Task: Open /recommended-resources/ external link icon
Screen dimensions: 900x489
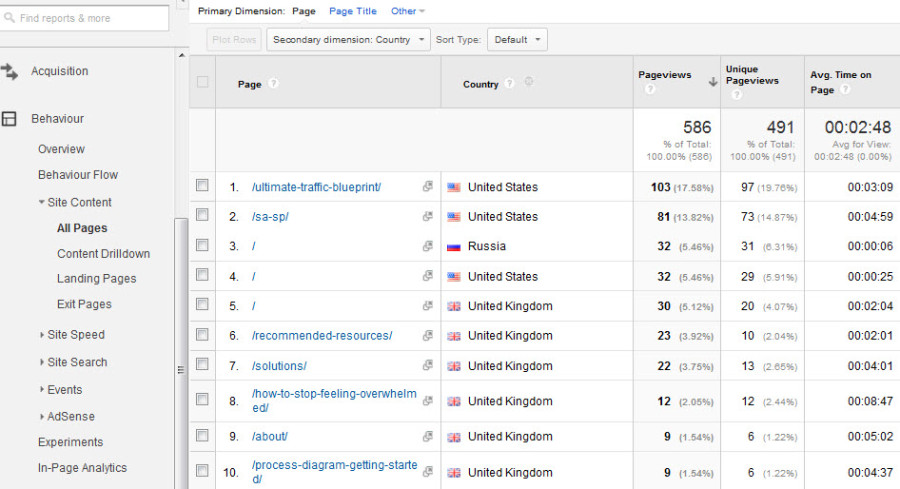Action: 428,336
